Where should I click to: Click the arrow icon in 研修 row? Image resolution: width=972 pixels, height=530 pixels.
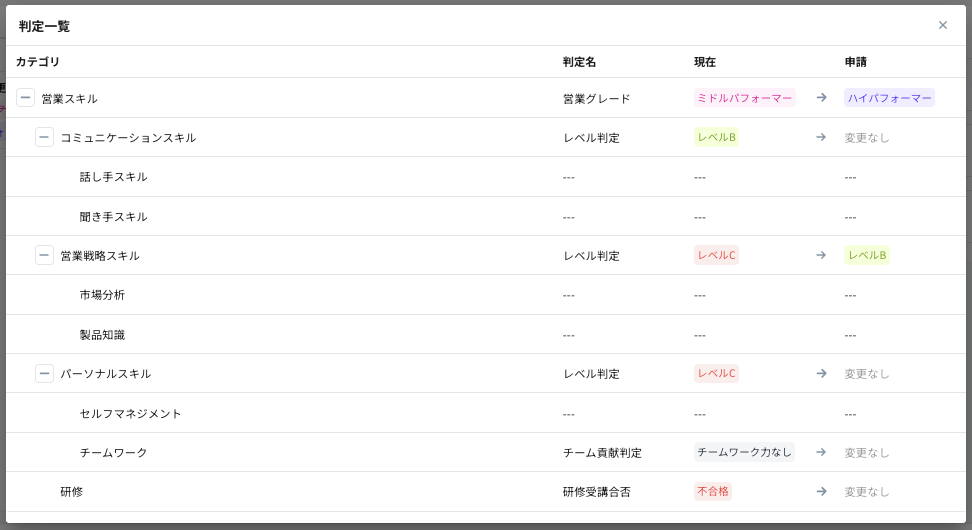point(821,491)
